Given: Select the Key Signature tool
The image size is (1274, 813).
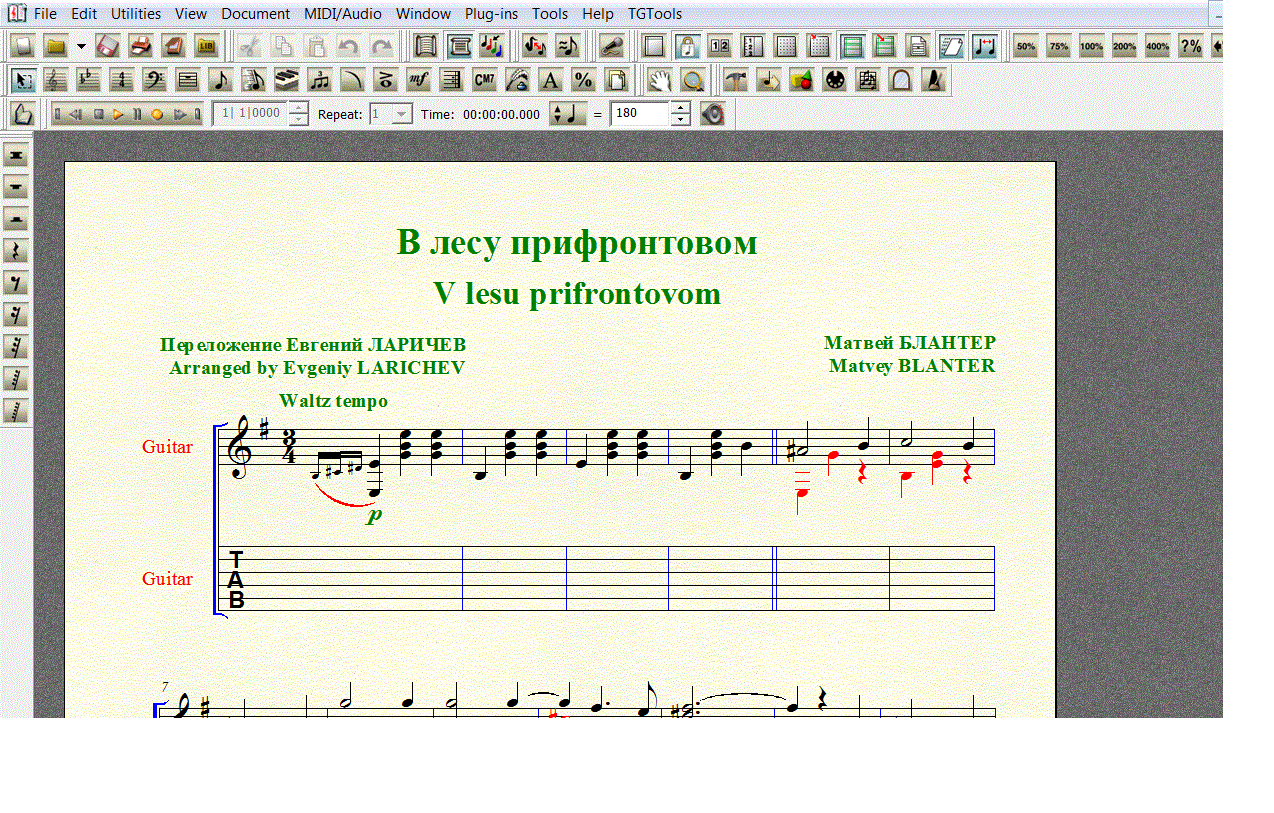Looking at the screenshot, I should pyautogui.click(x=89, y=81).
